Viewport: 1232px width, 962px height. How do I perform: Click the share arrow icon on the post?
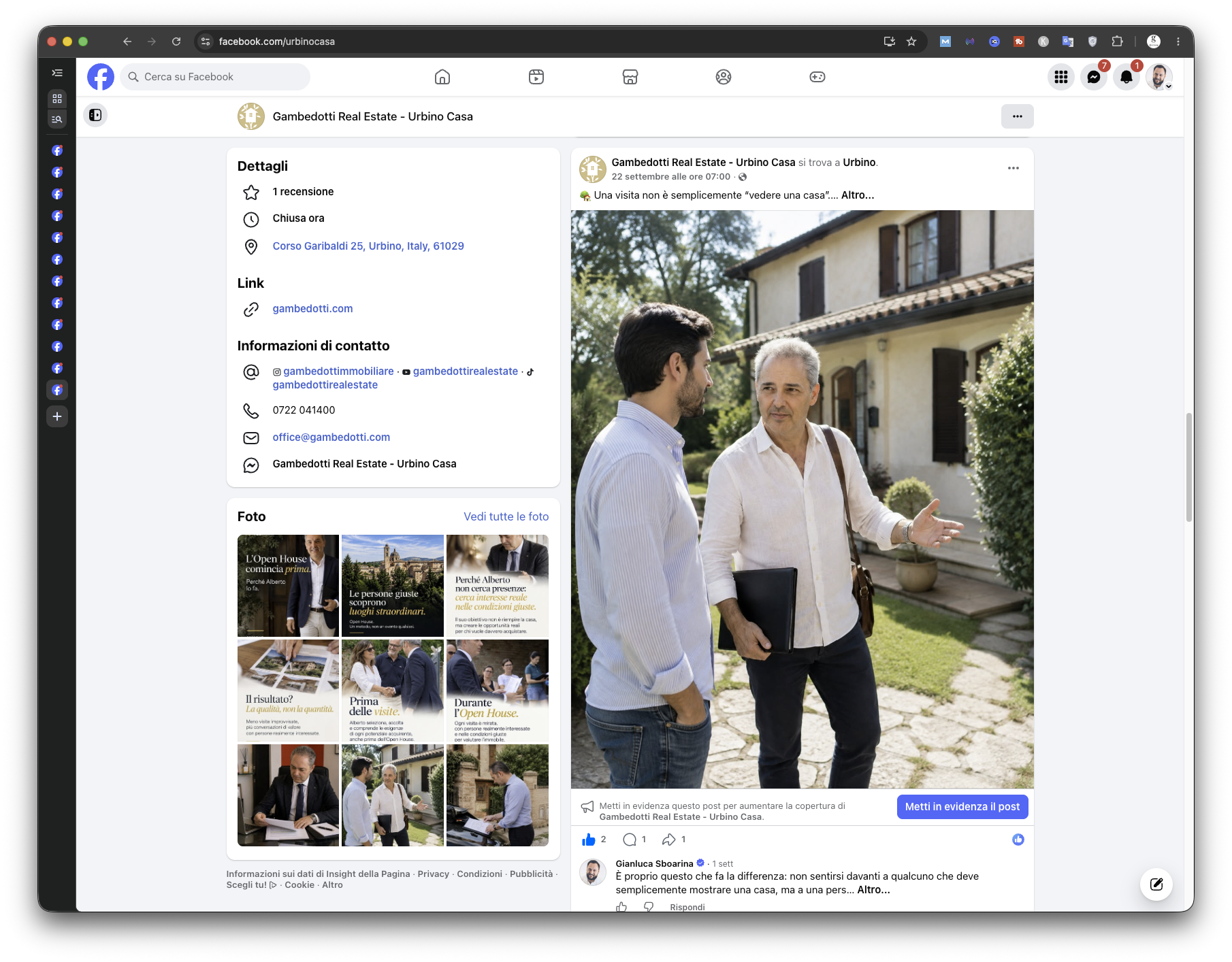pyautogui.click(x=669, y=840)
